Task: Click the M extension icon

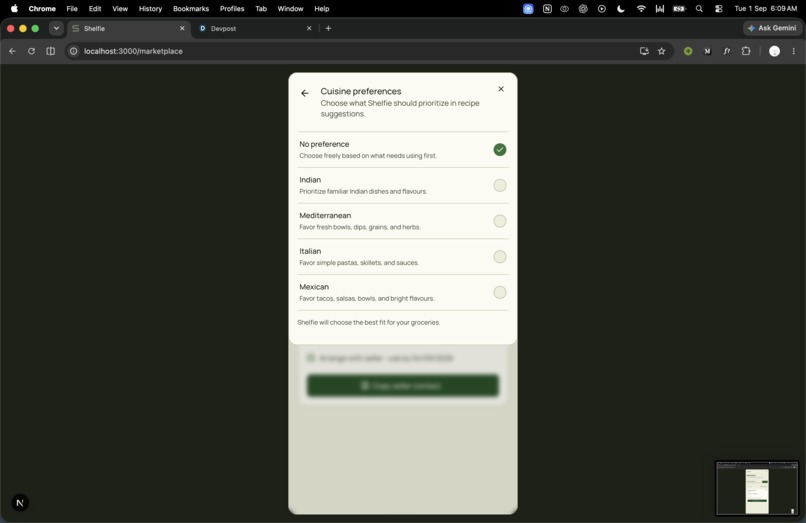Action: [707, 51]
